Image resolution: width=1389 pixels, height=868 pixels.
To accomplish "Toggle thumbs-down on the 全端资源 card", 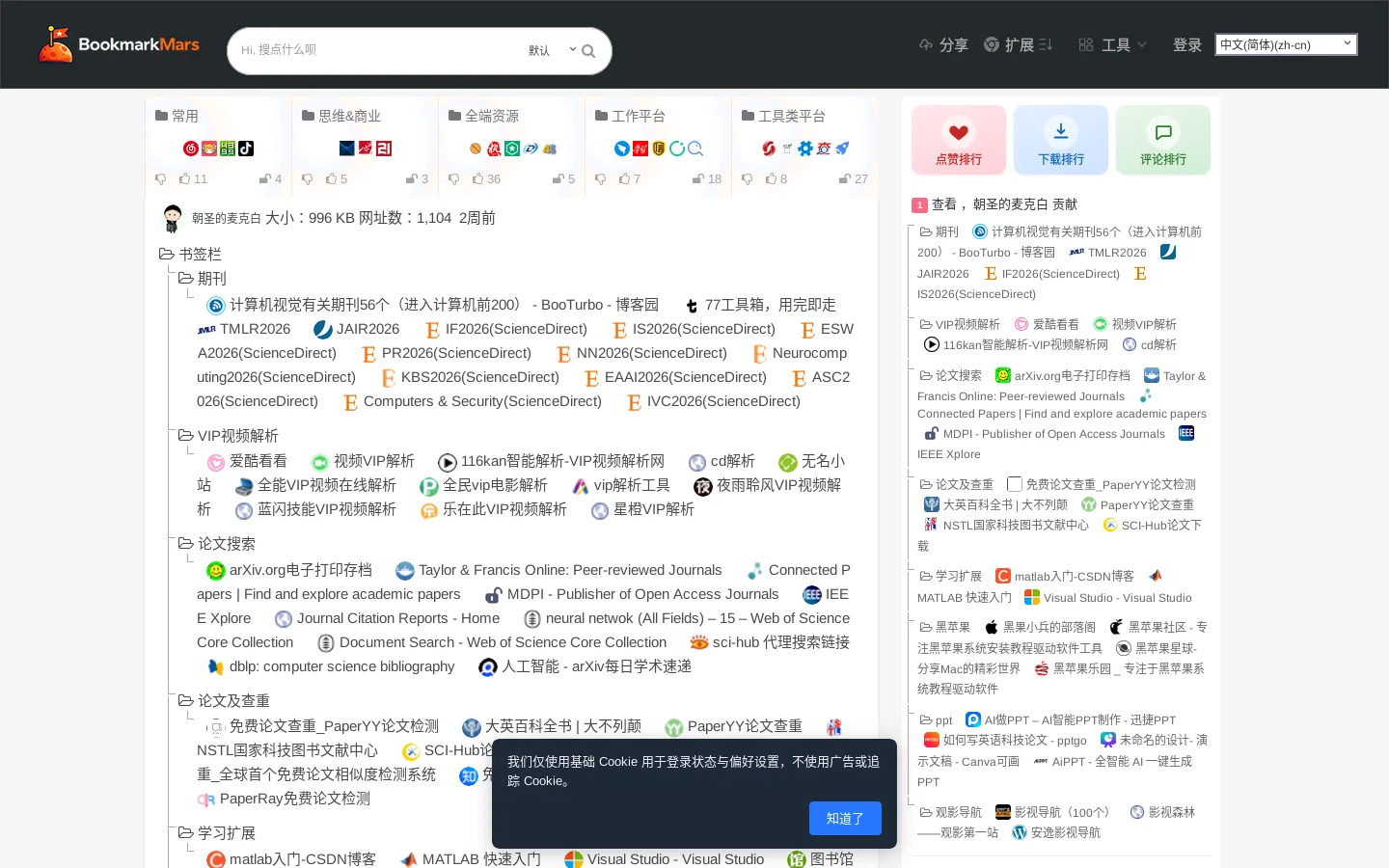I will [453, 178].
